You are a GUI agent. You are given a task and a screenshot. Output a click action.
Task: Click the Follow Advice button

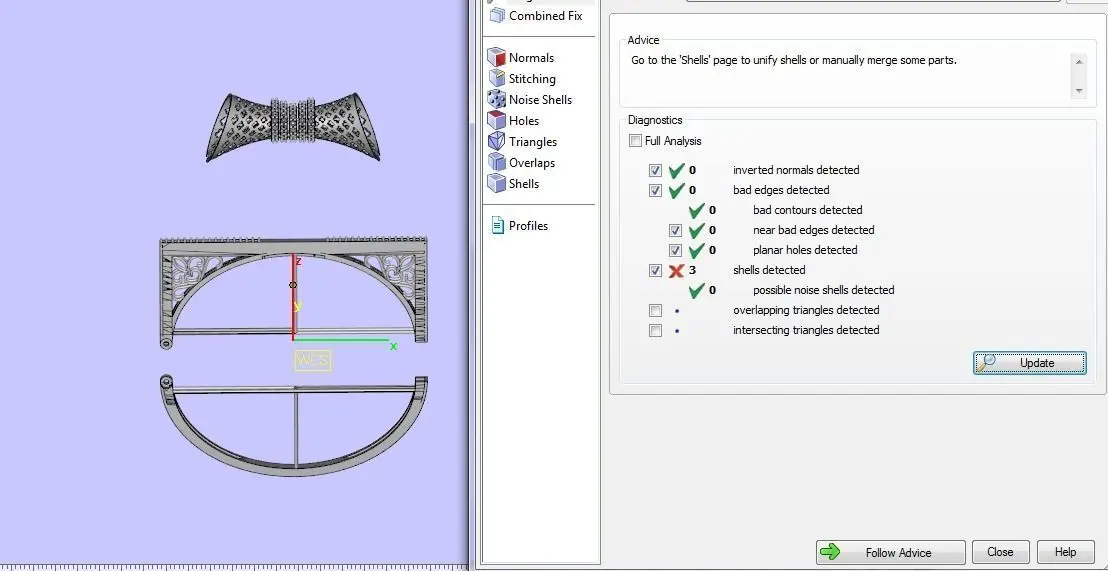(890, 552)
